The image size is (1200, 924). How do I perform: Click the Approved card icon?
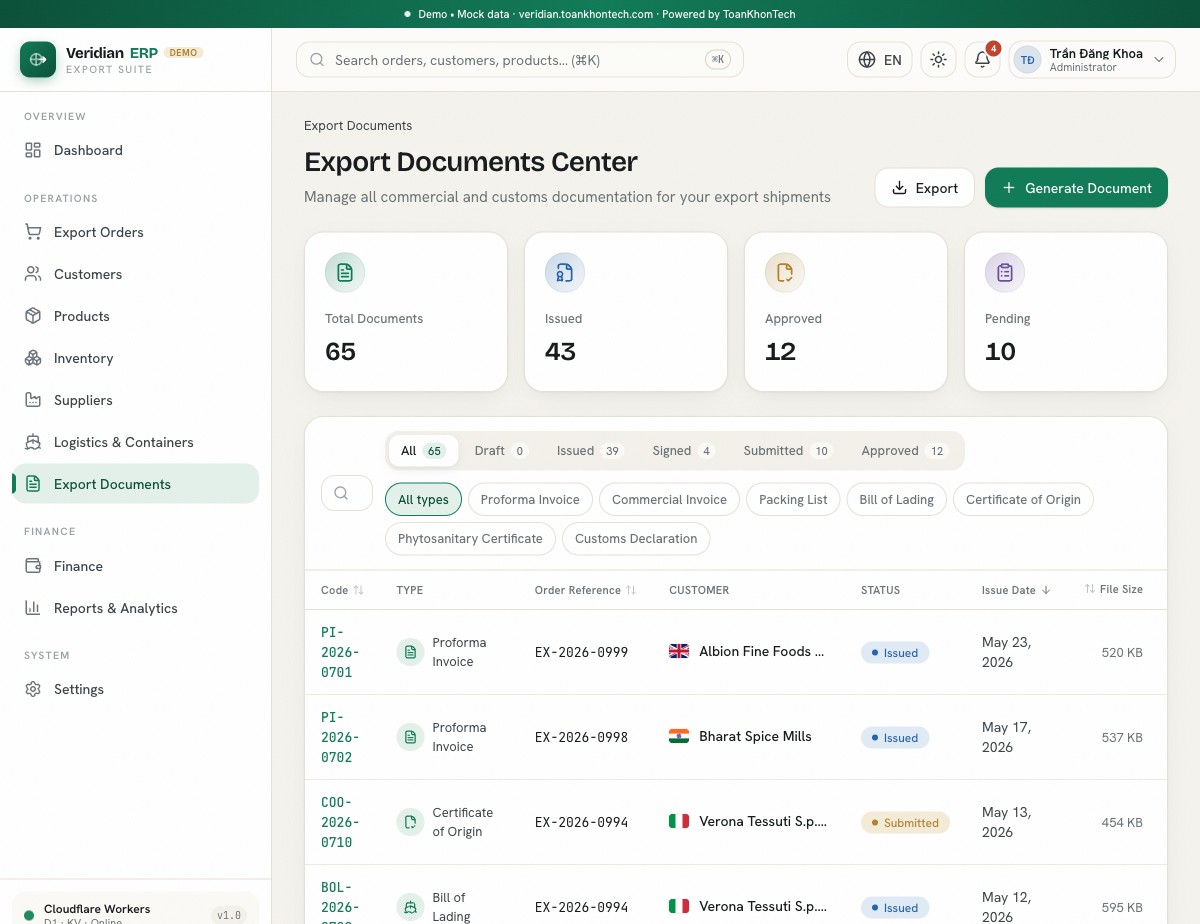point(785,272)
